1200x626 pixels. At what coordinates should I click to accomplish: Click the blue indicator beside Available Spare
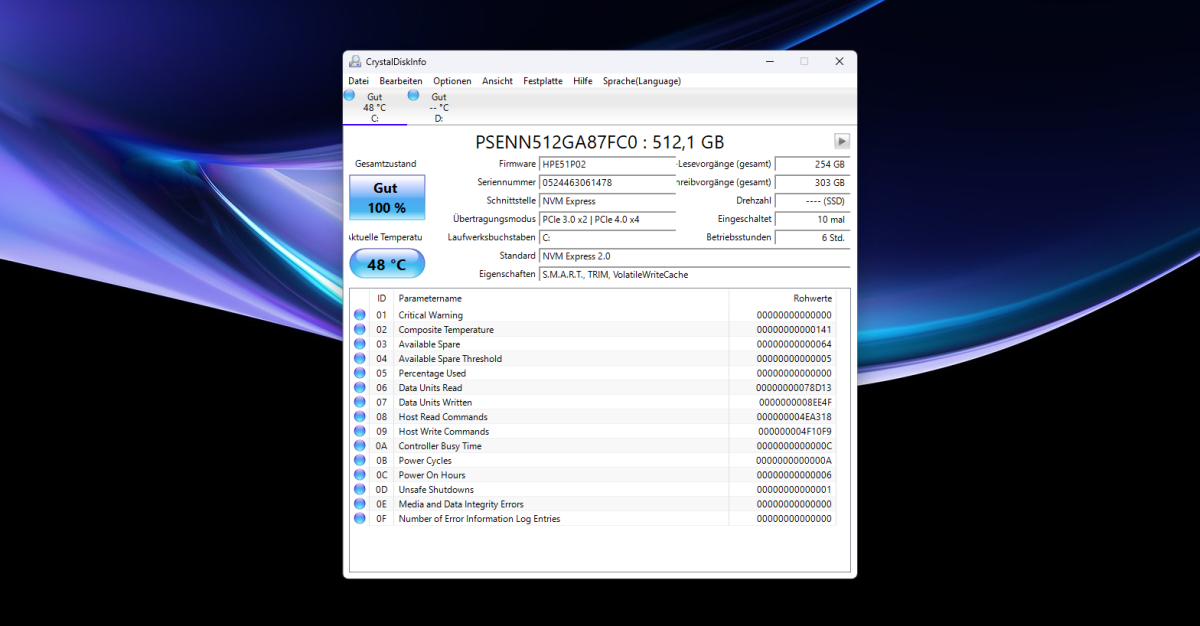(x=360, y=344)
